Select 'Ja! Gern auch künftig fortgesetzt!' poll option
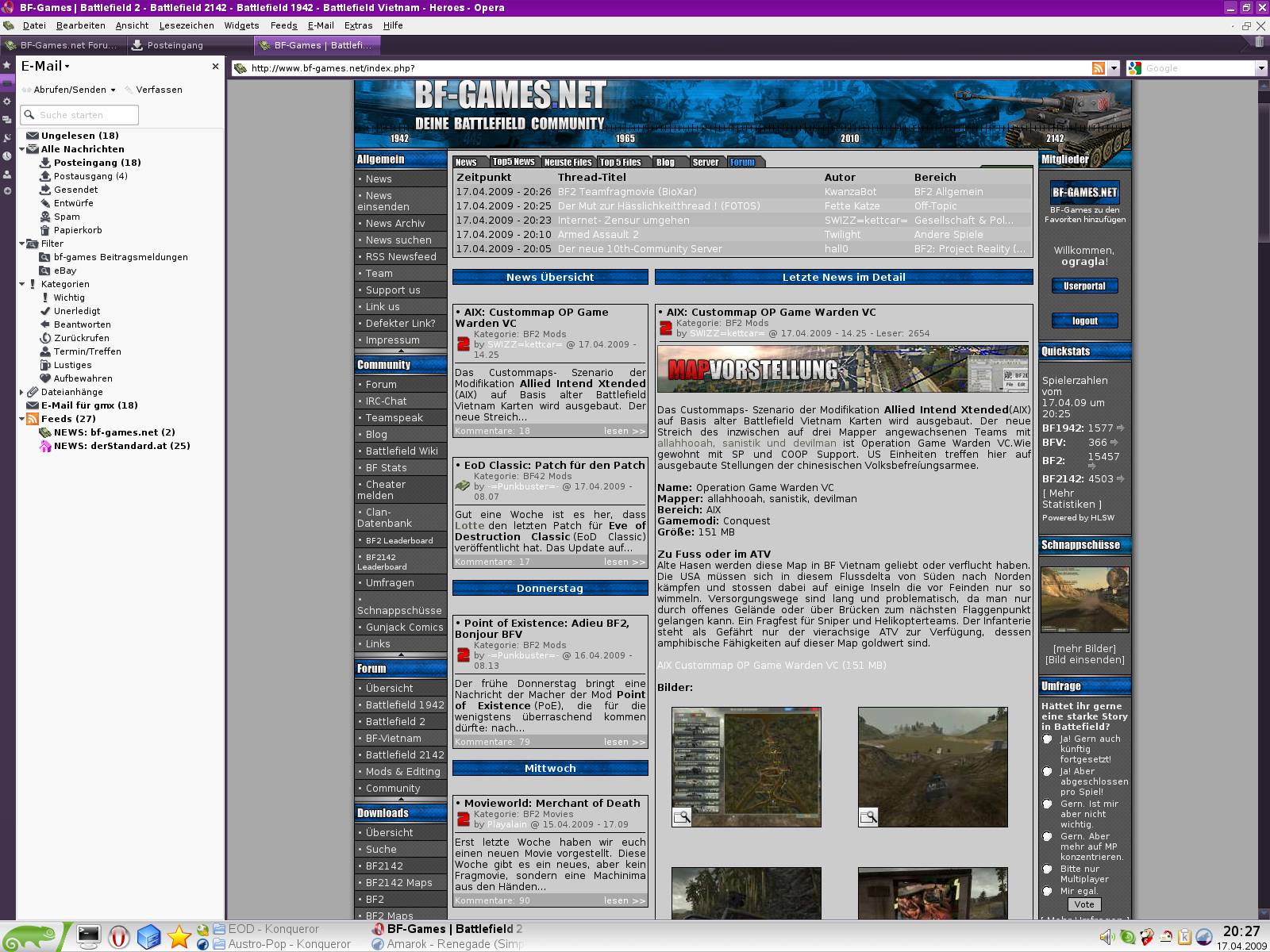 pos(1048,739)
